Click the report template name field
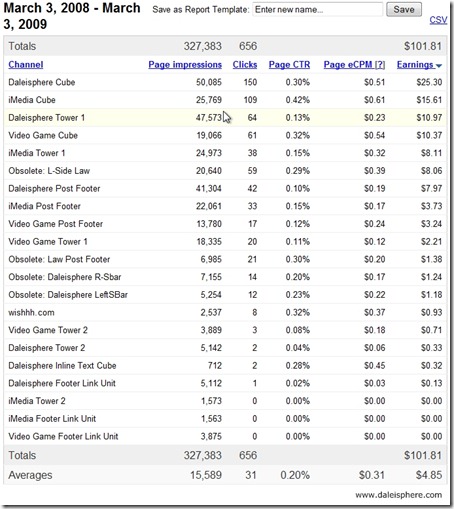This screenshot has height=509, width=454. [317, 9]
